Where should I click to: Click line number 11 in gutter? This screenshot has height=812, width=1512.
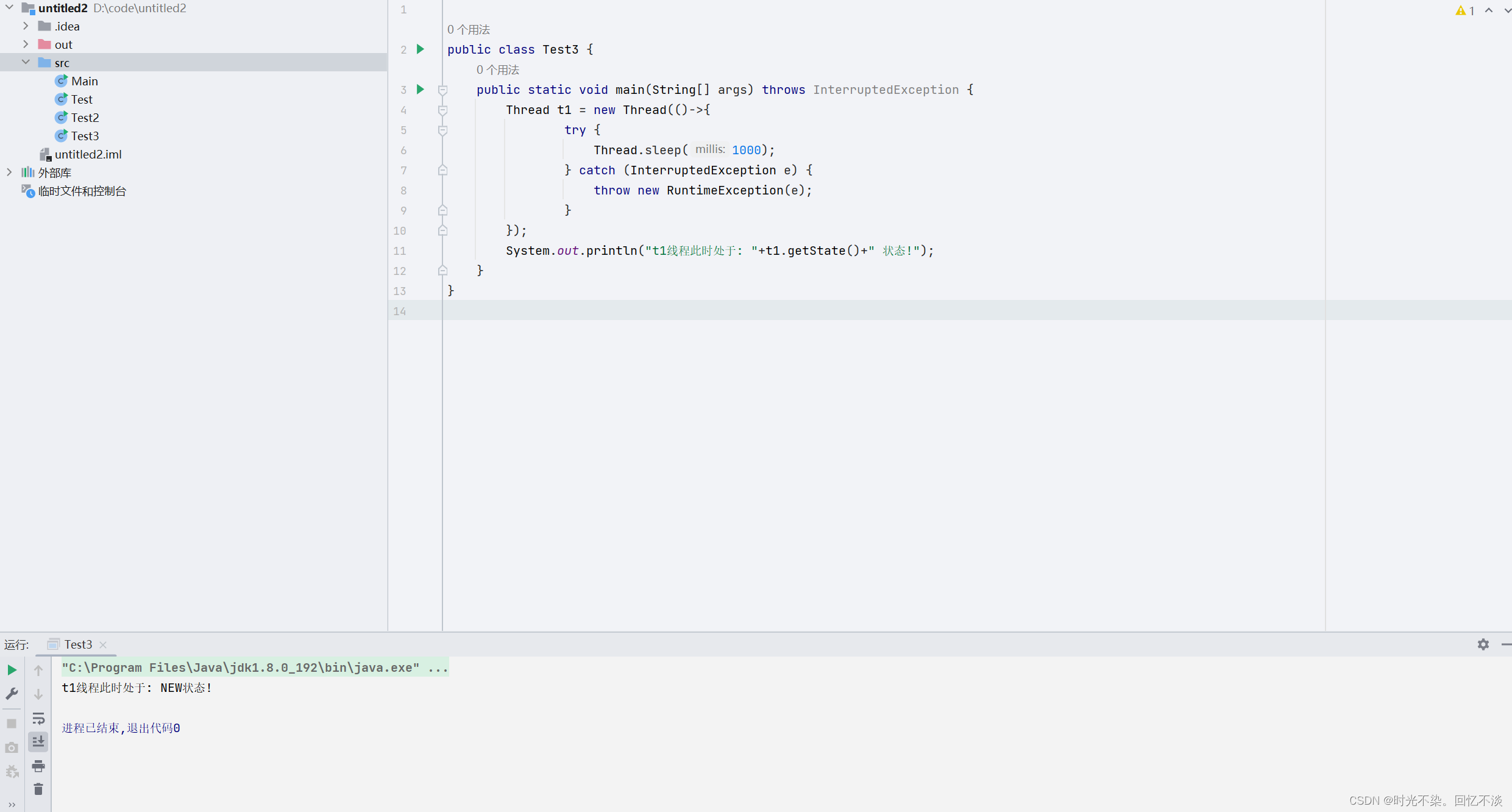(400, 251)
